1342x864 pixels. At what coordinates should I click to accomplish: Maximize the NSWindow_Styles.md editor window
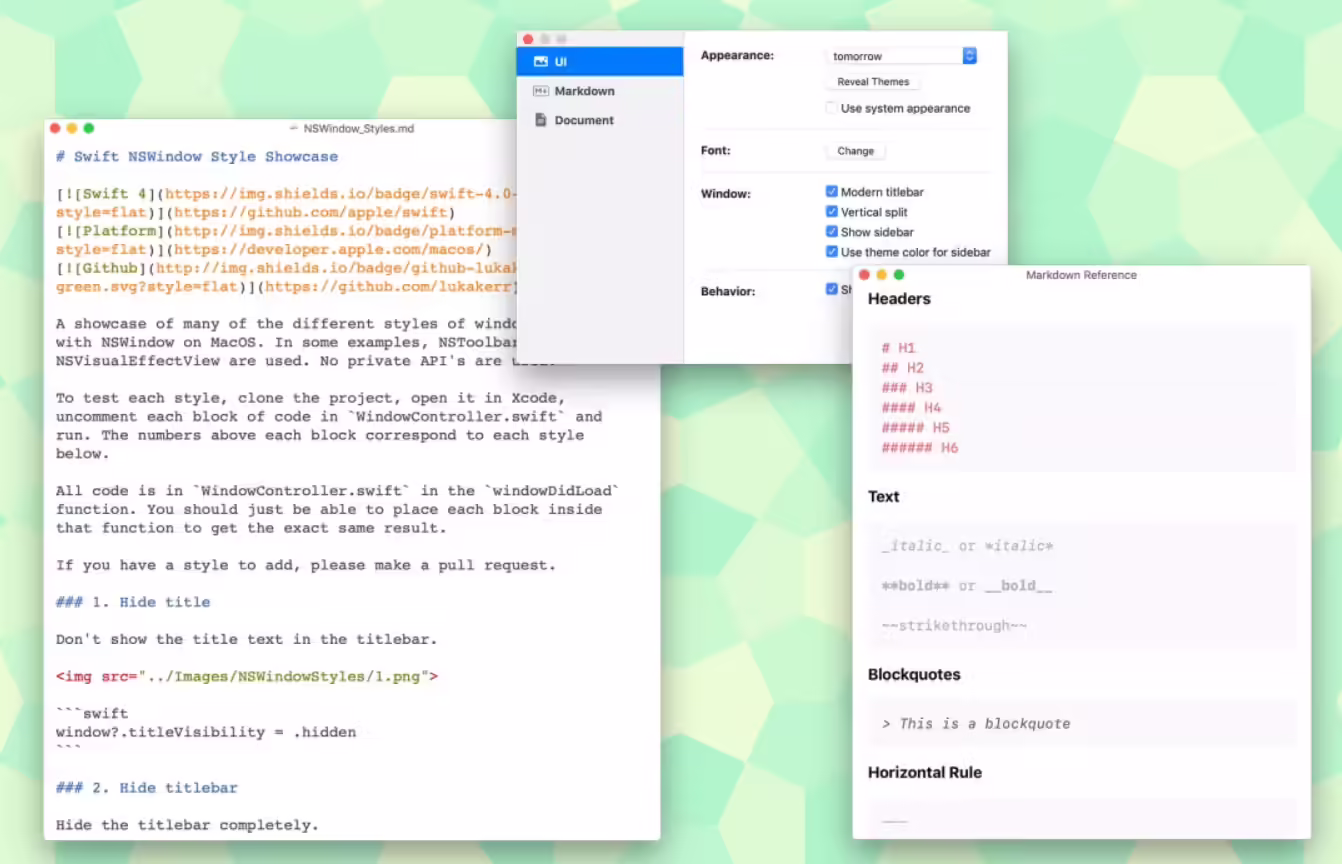tap(88, 128)
